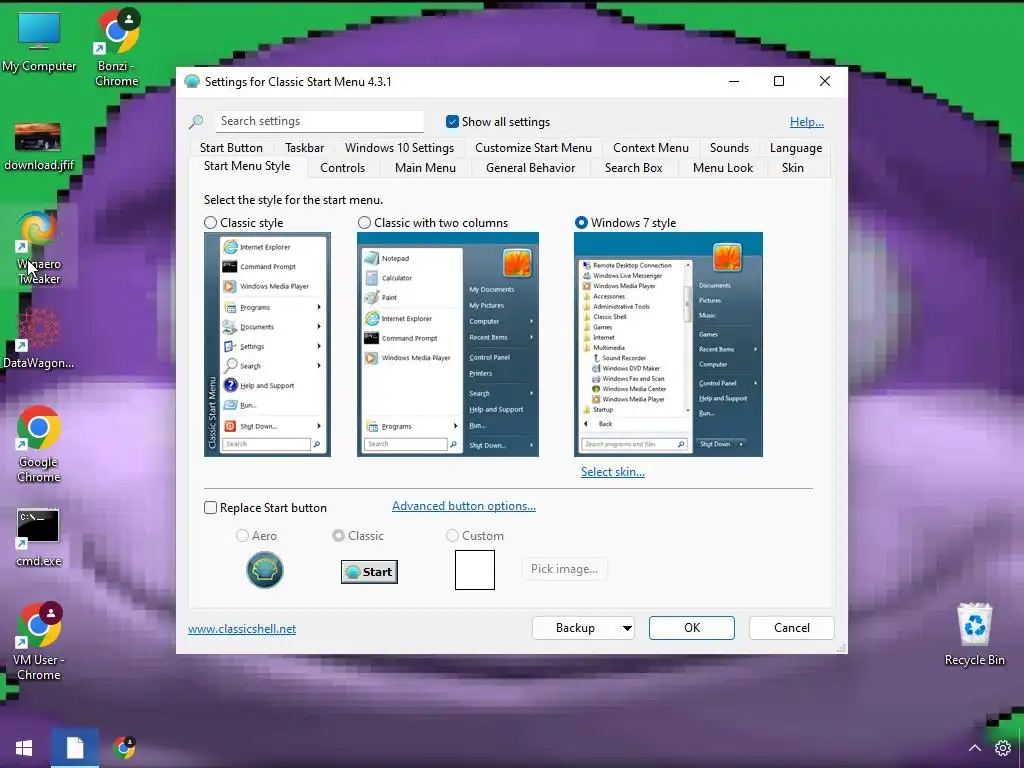Click the OK button
The height and width of the screenshot is (768, 1024).
[692, 628]
